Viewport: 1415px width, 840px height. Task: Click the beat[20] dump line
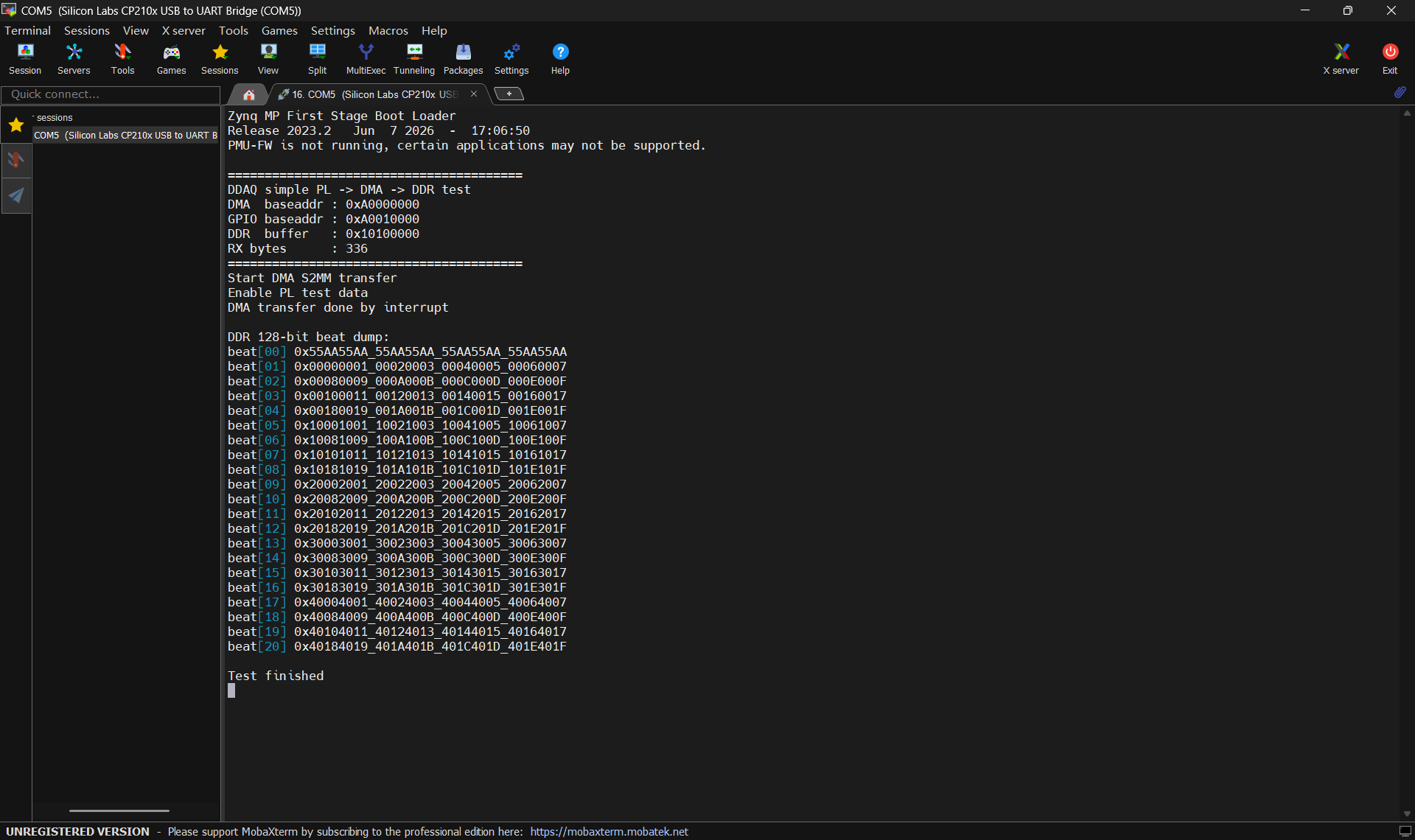396,646
